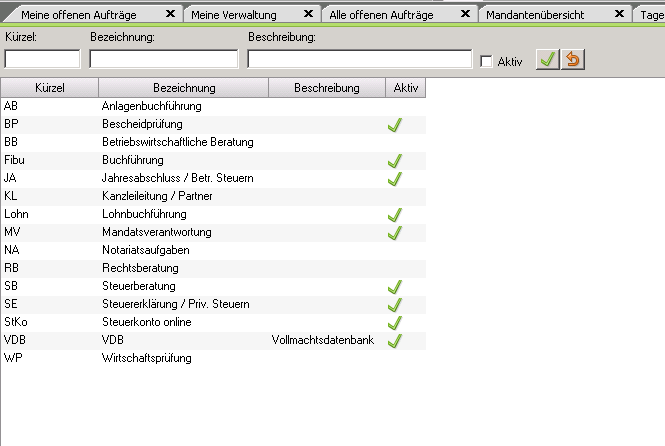Click the Kürzel filter input field

click(x=42, y=59)
